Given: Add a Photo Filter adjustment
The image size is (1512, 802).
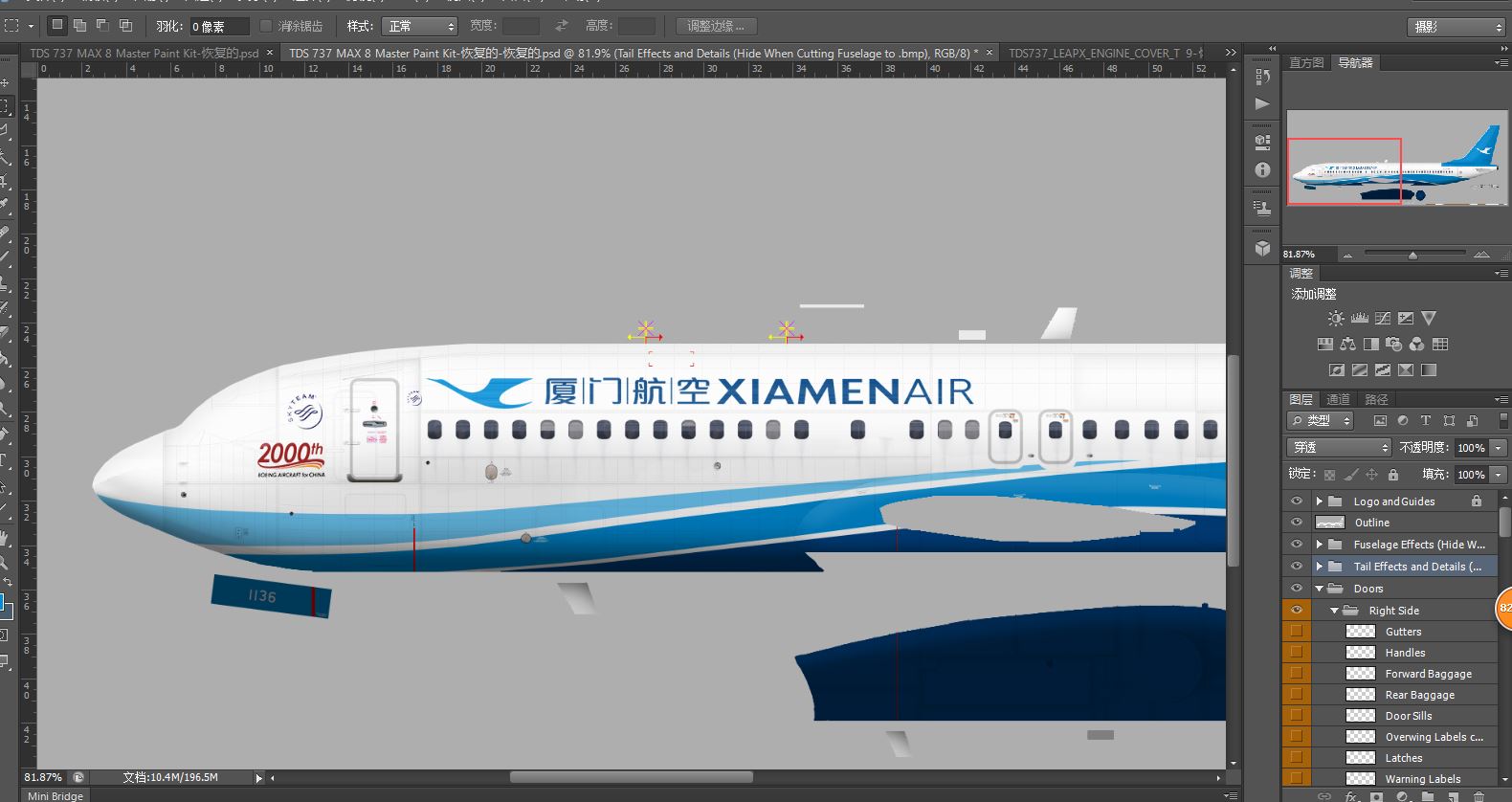Looking at the screenshot, I should click(1393, 345).
